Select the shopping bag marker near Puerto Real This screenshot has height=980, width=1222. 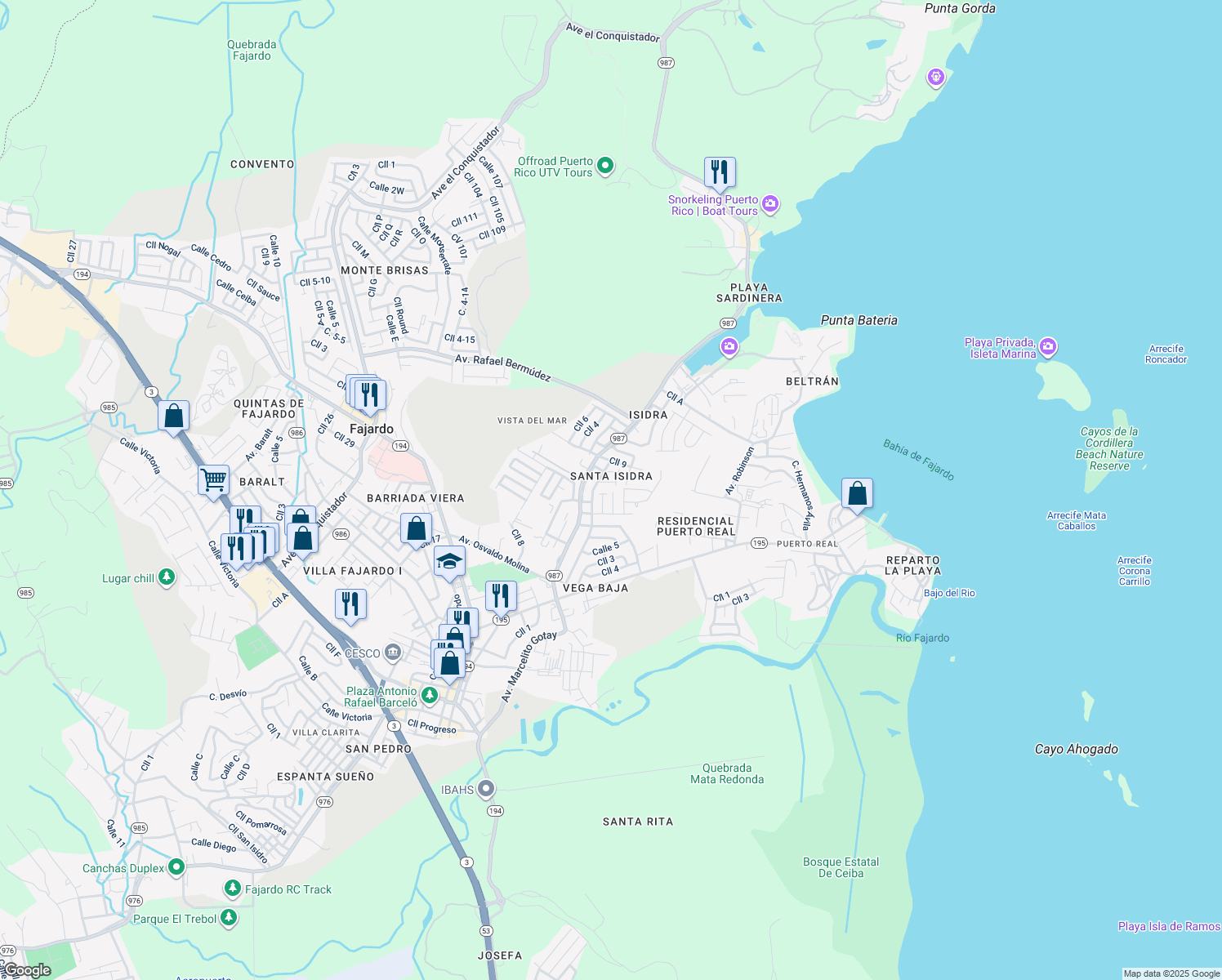(x=857, y=494)
